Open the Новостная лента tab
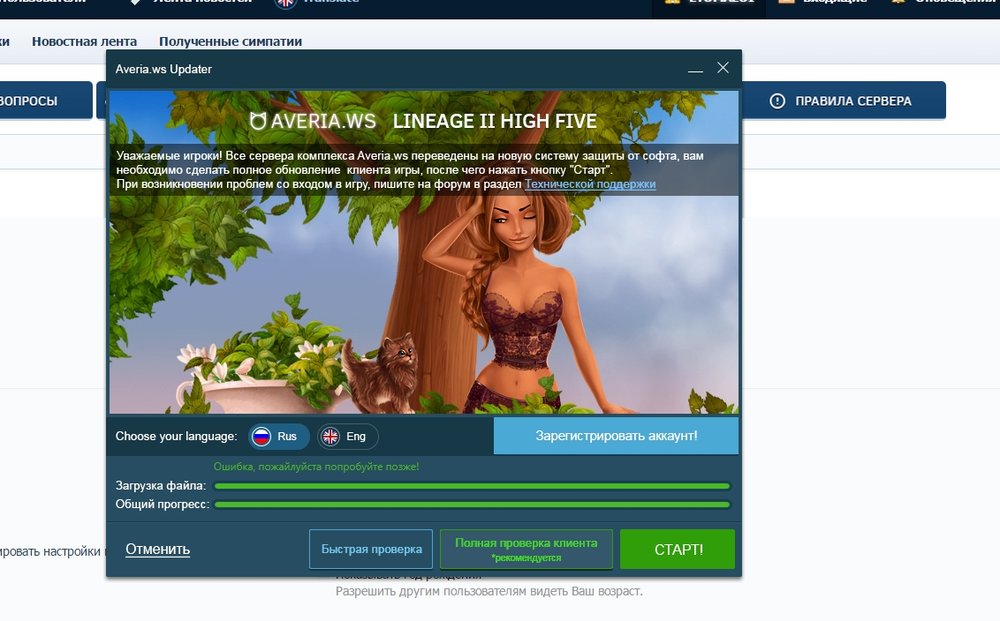This screenshot has width=1000, height=621. pos(84,42)
